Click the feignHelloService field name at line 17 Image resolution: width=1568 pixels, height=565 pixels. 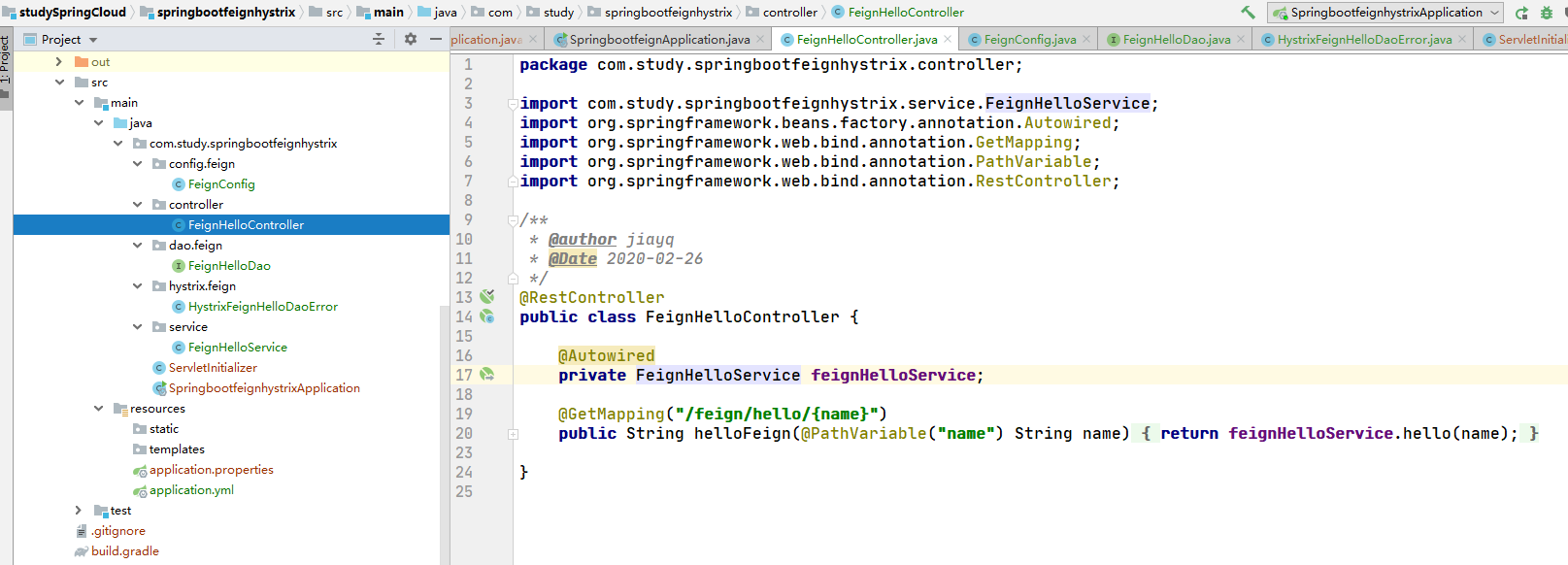(x=893, y=375)
